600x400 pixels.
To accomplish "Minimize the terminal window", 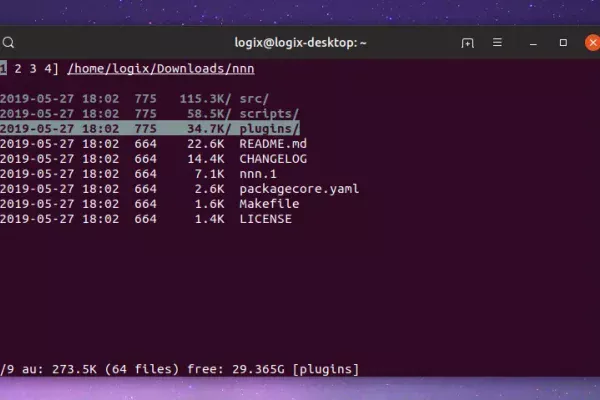I will pos(533,43).
